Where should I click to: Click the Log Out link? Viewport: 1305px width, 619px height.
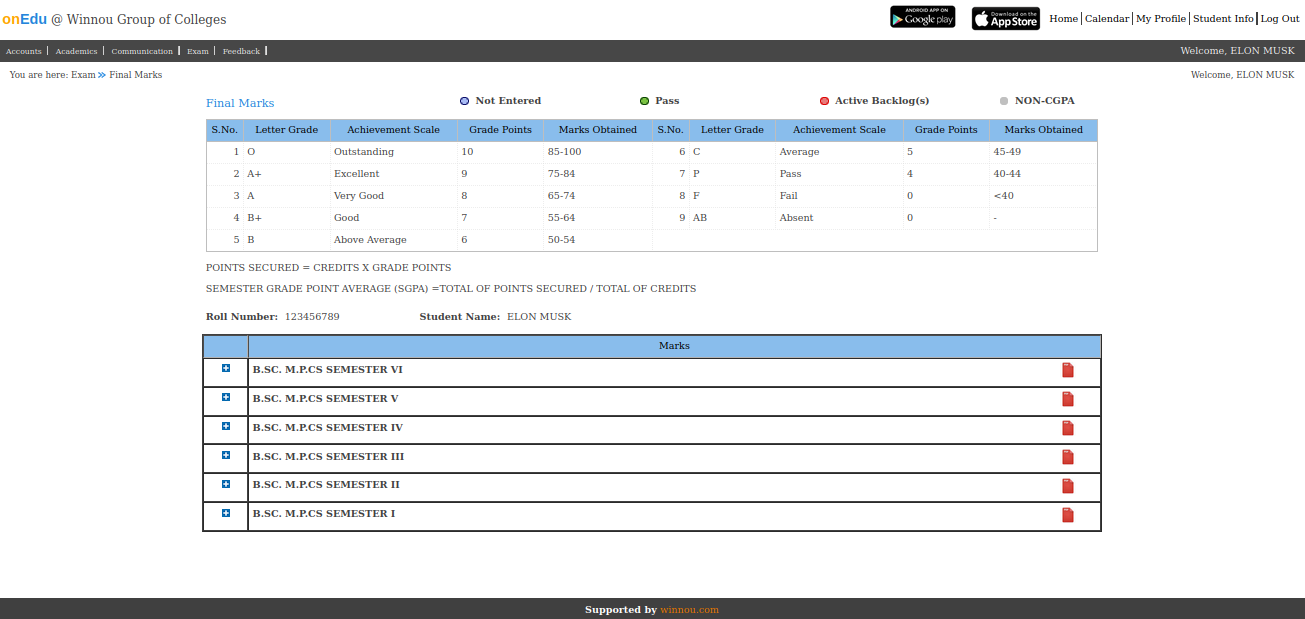[x=1279, y=19]
